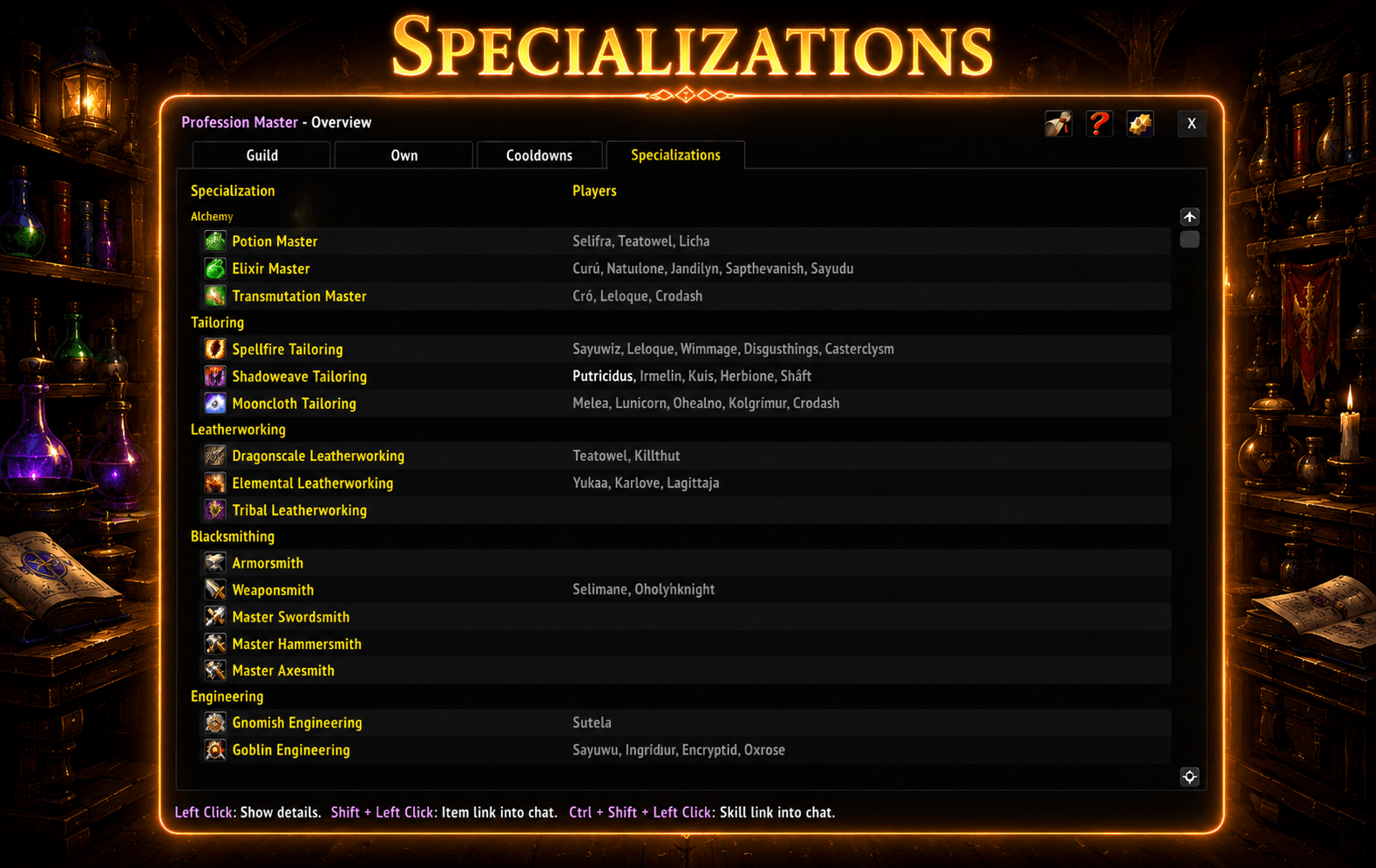Click player list "Selifra, Teatowel, Licha"
Screen dimensions: 1376x868
coord(641,241)
